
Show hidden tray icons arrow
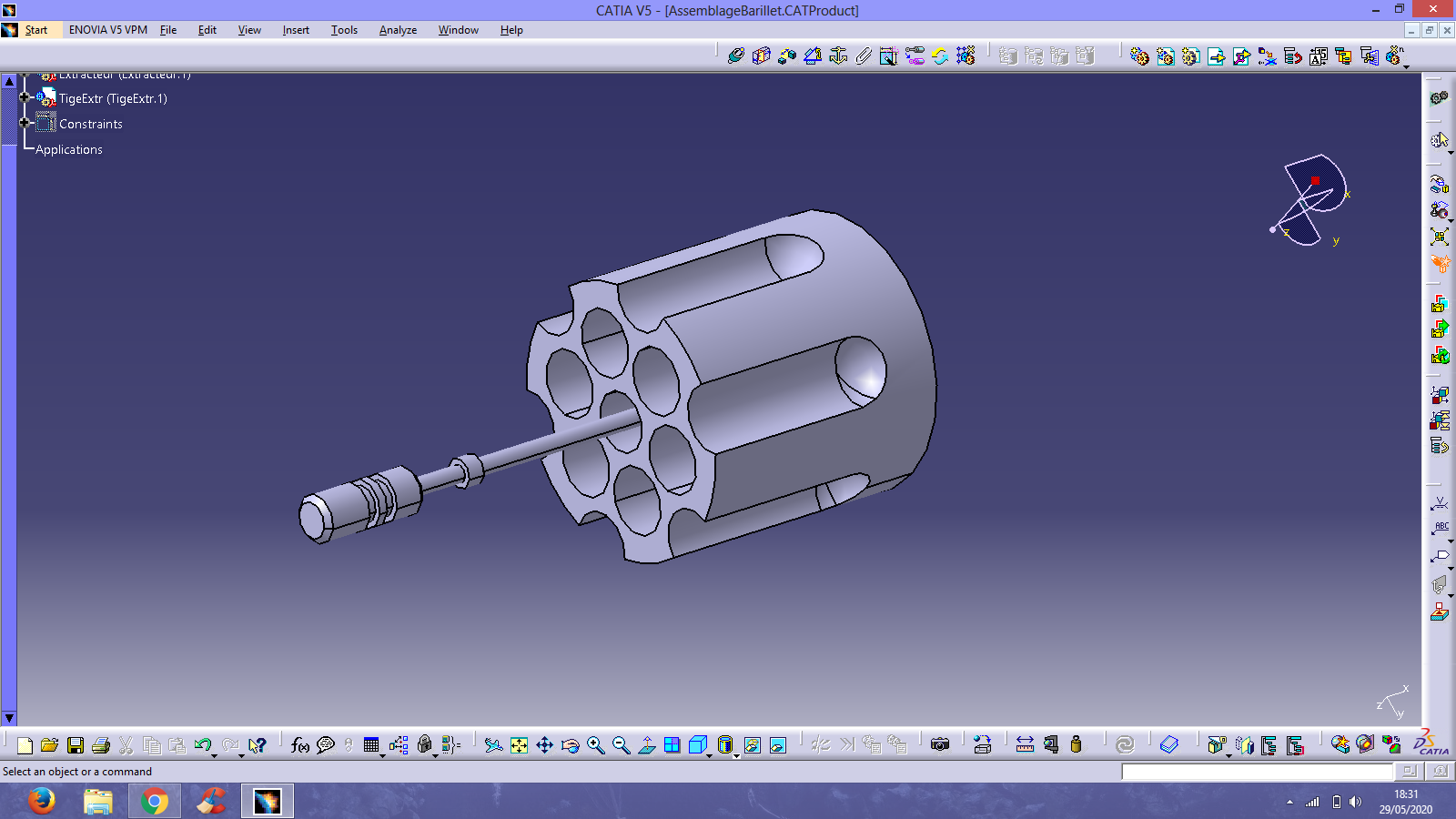(x=1289, y=802)
